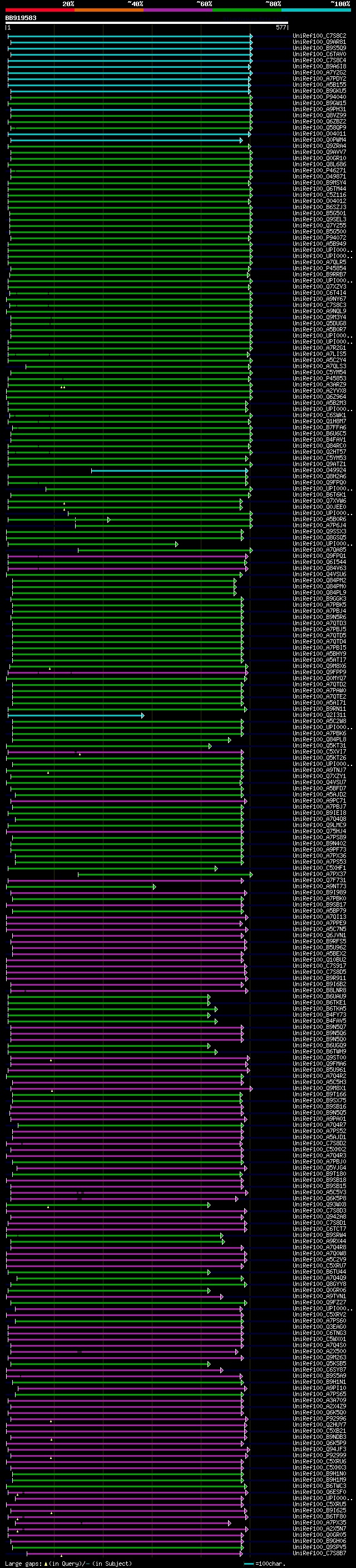Select the UniRef100_A7QA85 hit
Screen dimensions: 356x1568
coord(319,550)
